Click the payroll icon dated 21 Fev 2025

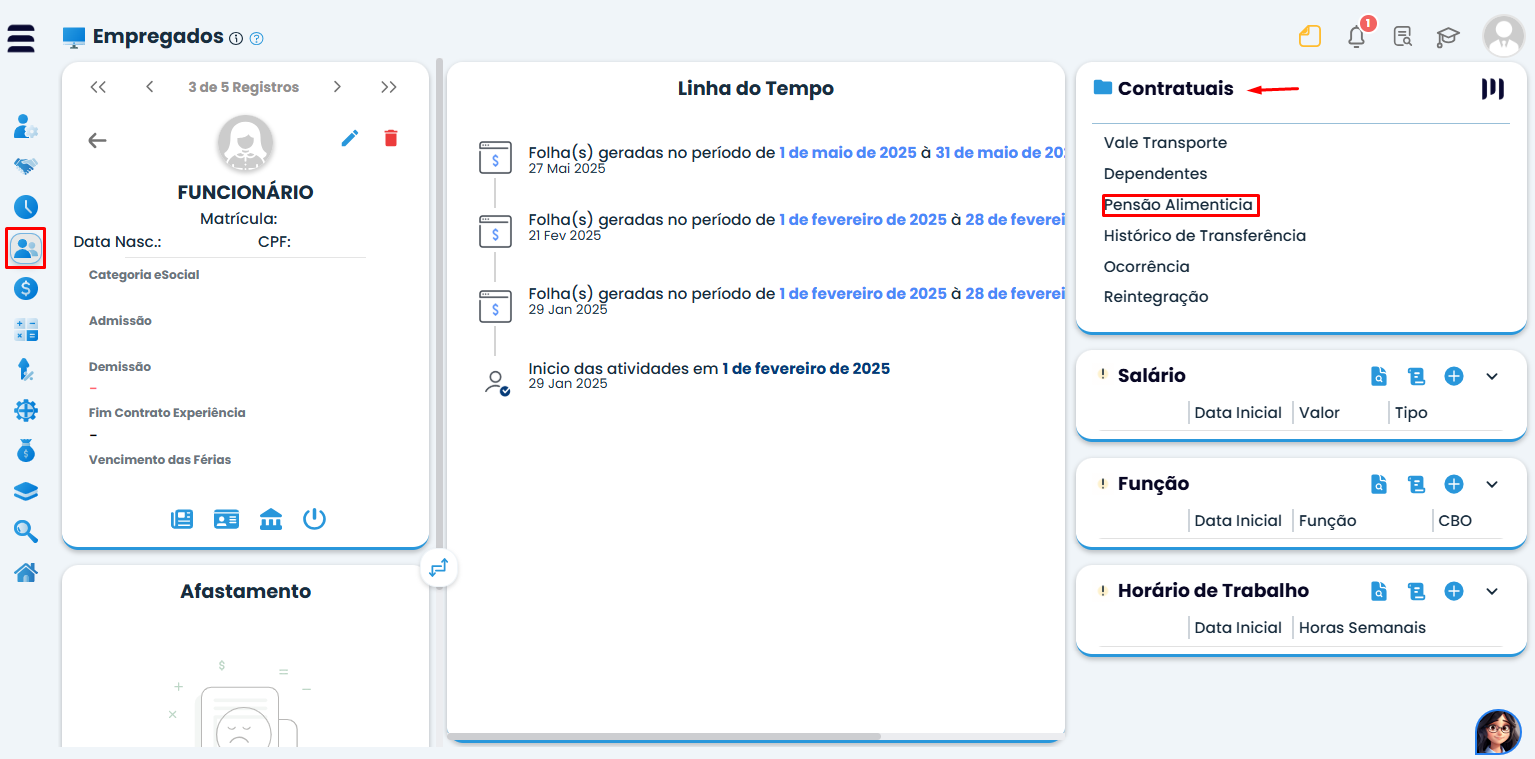(x=495, y=232)
